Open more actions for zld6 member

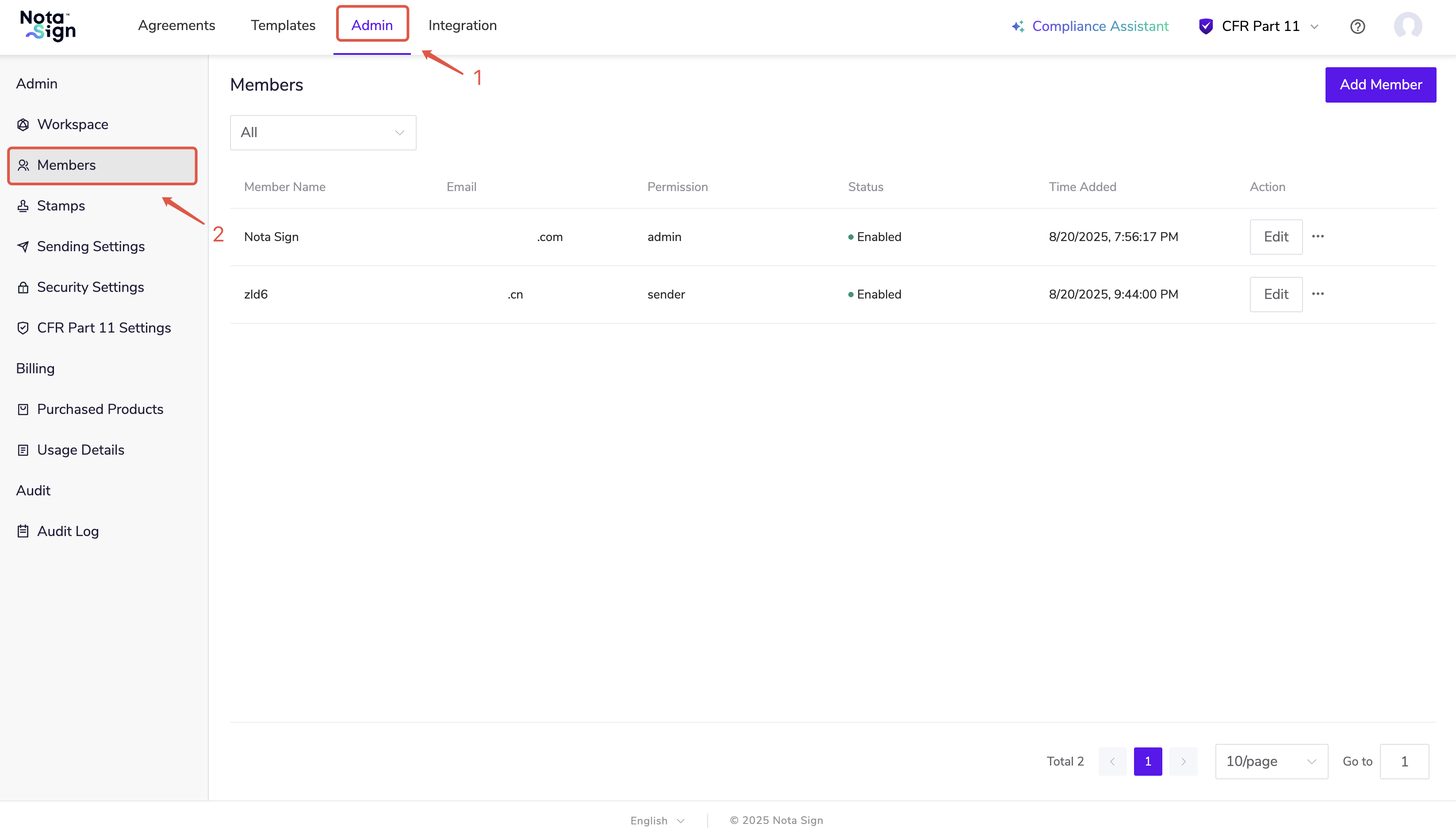pyautogui.click(x=1318, y=294)
